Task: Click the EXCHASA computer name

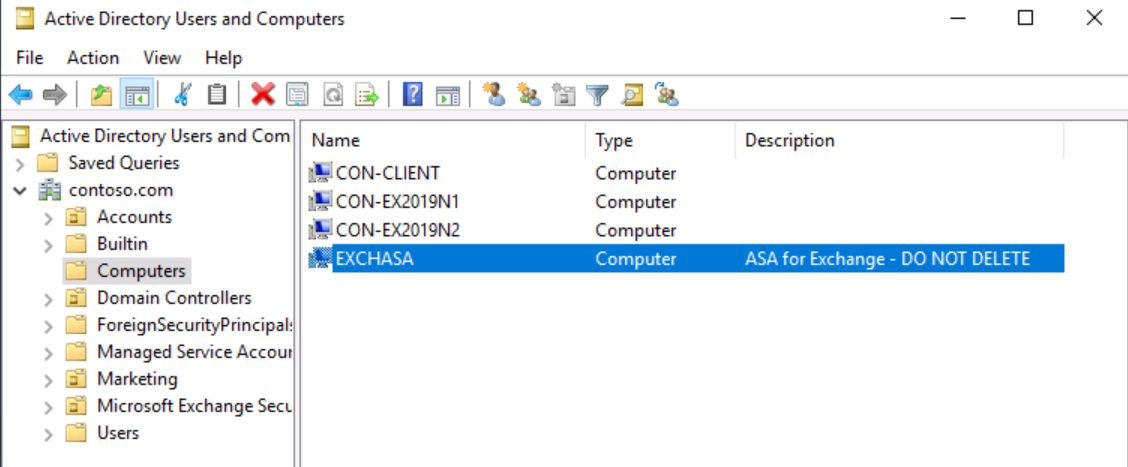Action: click(375, 258)
